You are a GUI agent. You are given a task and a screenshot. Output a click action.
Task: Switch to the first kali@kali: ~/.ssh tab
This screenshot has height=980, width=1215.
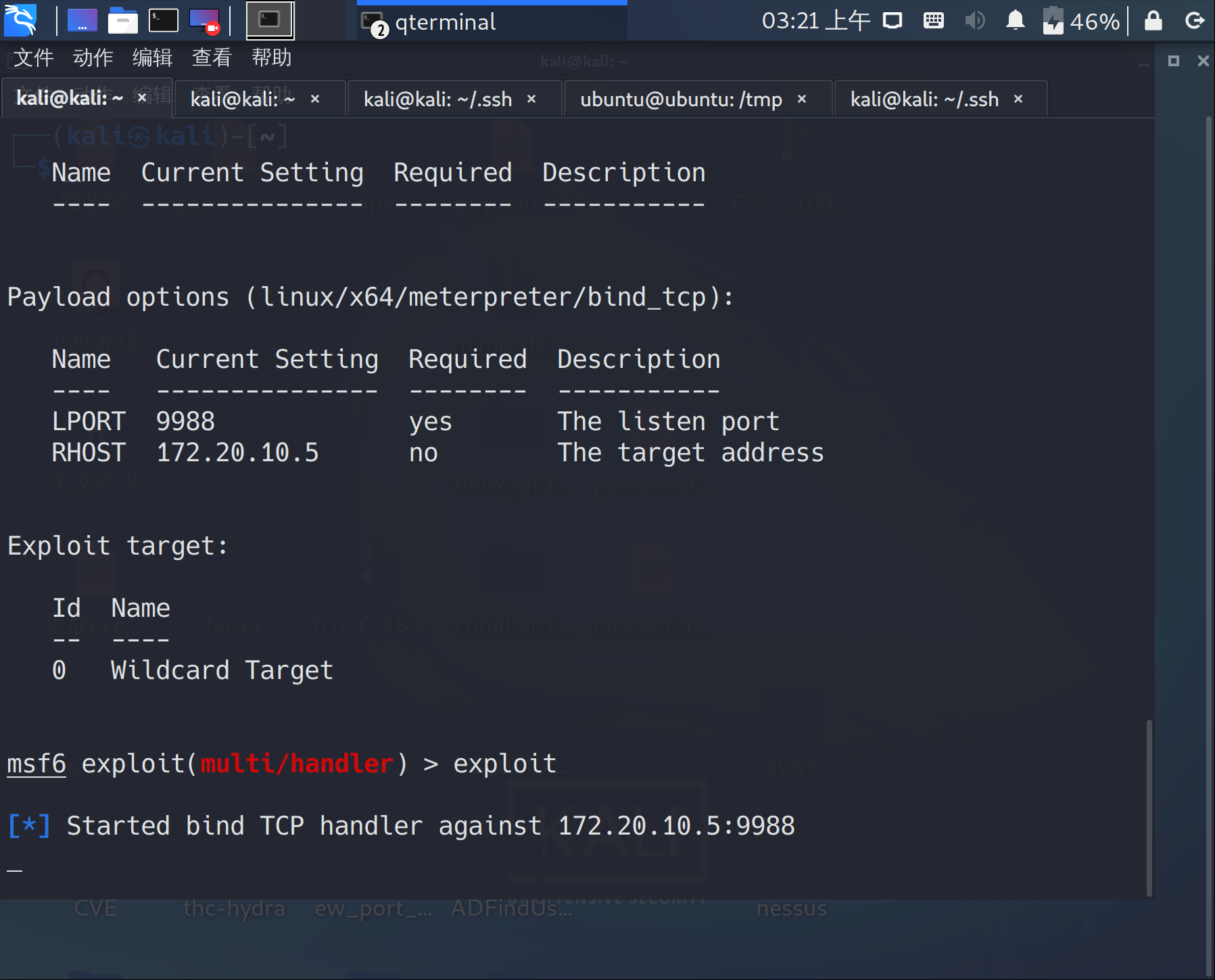pos(437,99)
